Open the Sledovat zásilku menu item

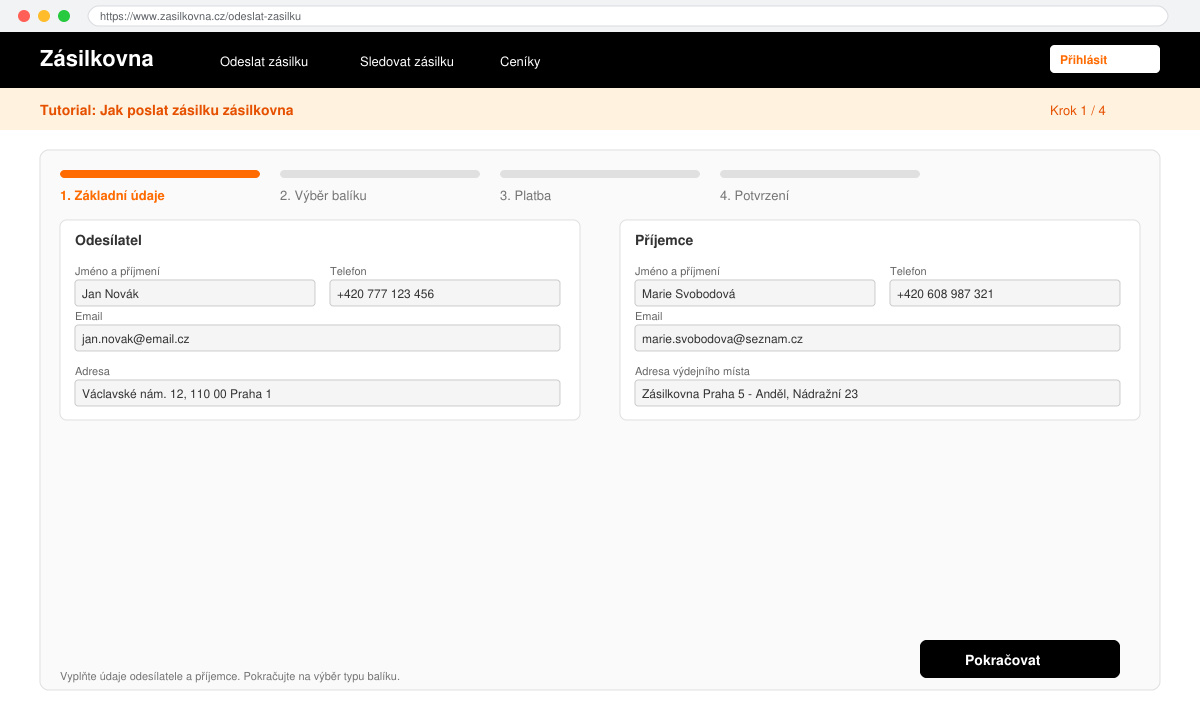(x=407, y=61)
